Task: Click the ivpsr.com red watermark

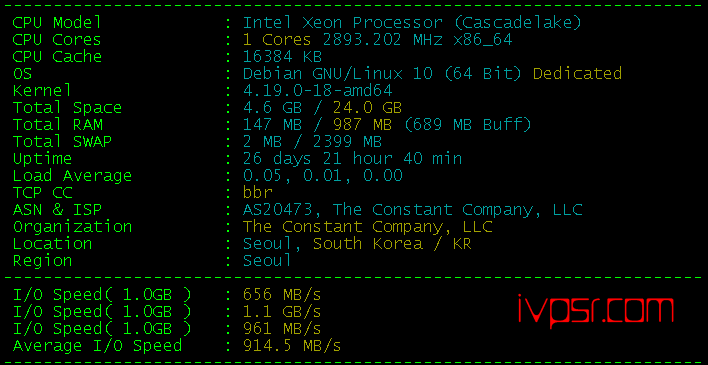Action: point(595,309)
